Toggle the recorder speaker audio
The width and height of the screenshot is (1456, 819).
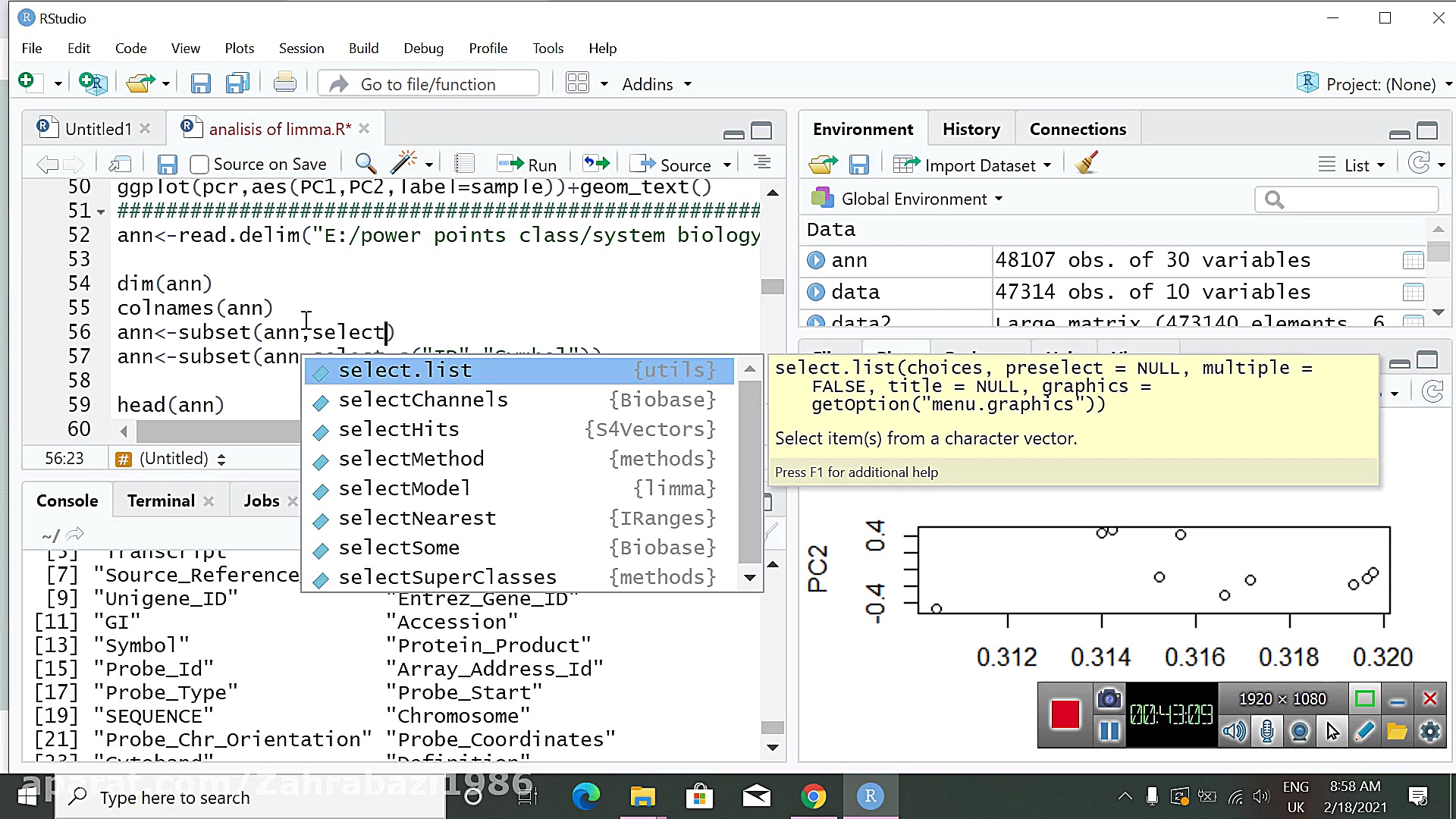pyautogui.click(x=1234, y=732)
